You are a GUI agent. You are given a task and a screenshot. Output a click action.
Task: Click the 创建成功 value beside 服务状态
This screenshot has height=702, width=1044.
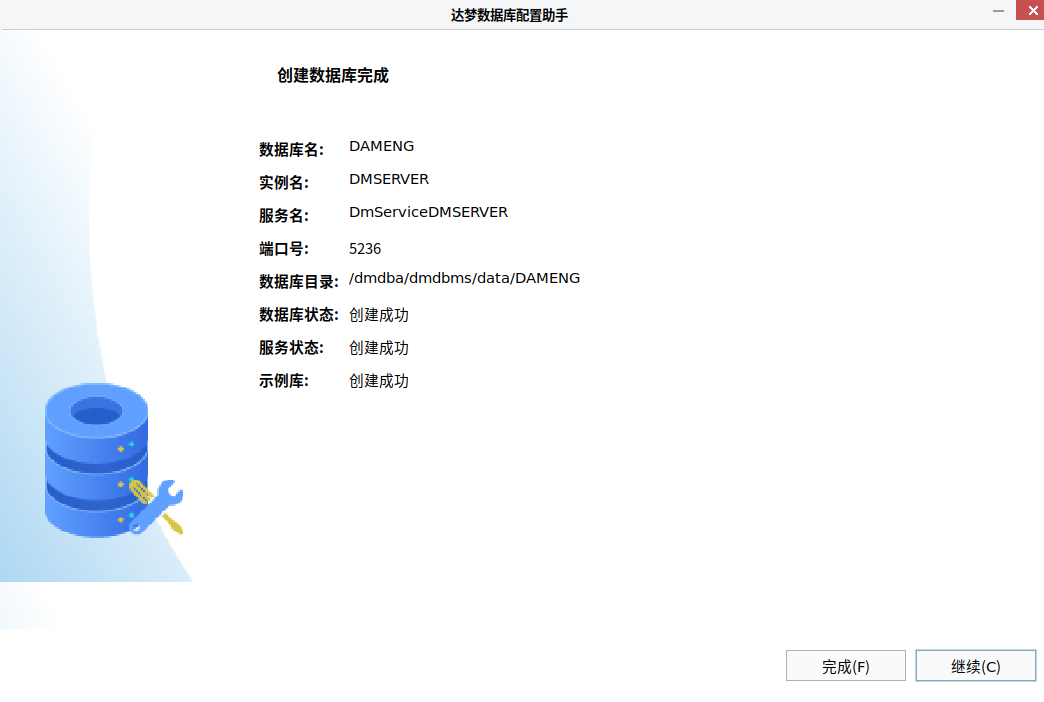coord(379,348)
